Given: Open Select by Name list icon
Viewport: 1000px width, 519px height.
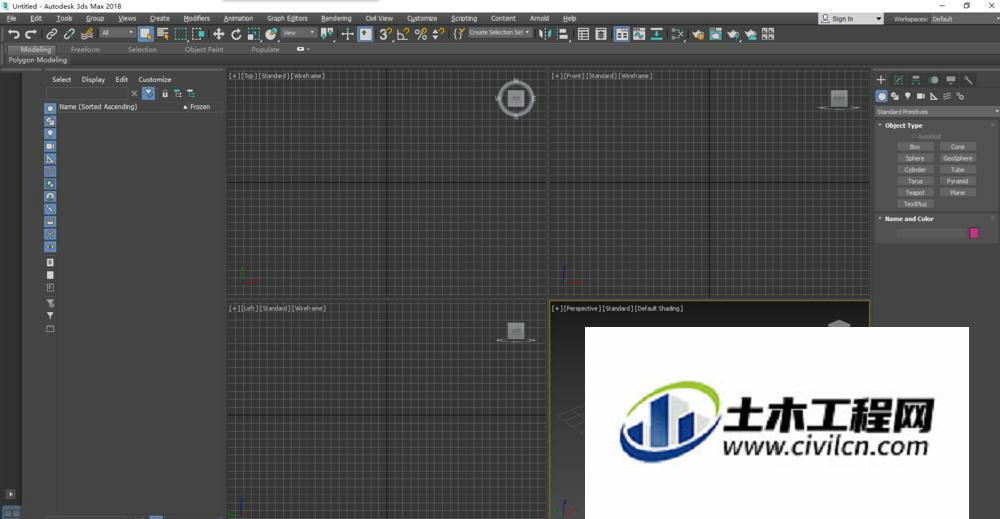Looking at the screenshot, I should [163, 34].
